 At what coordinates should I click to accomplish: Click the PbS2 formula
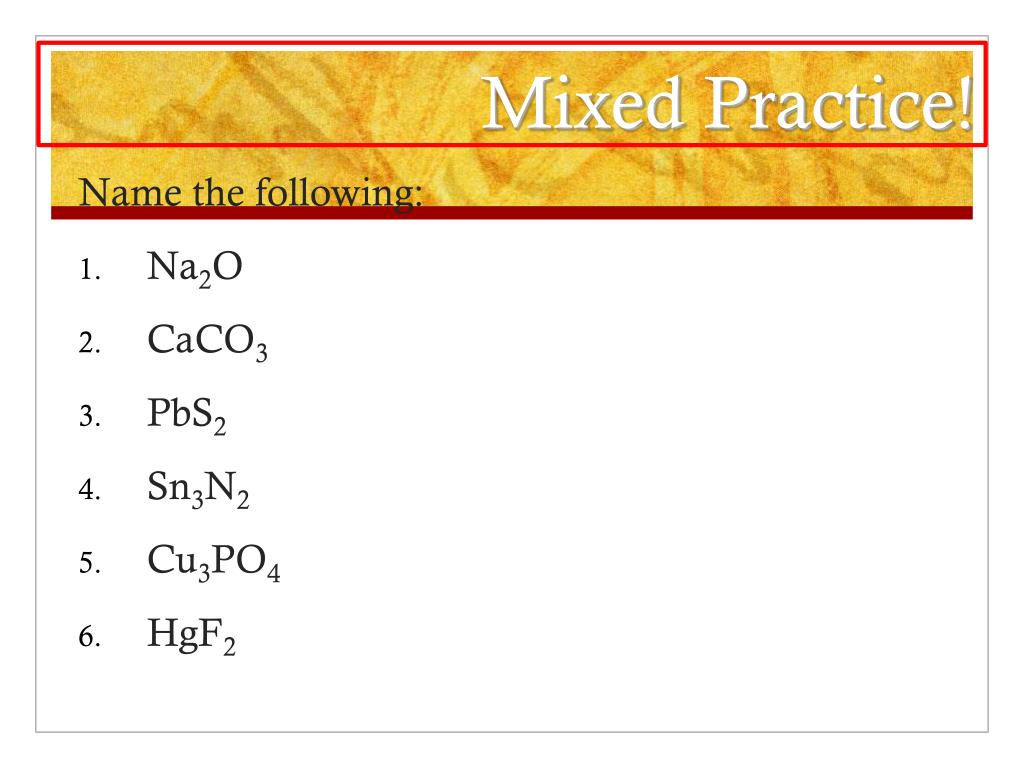click(x=187, y=415)
